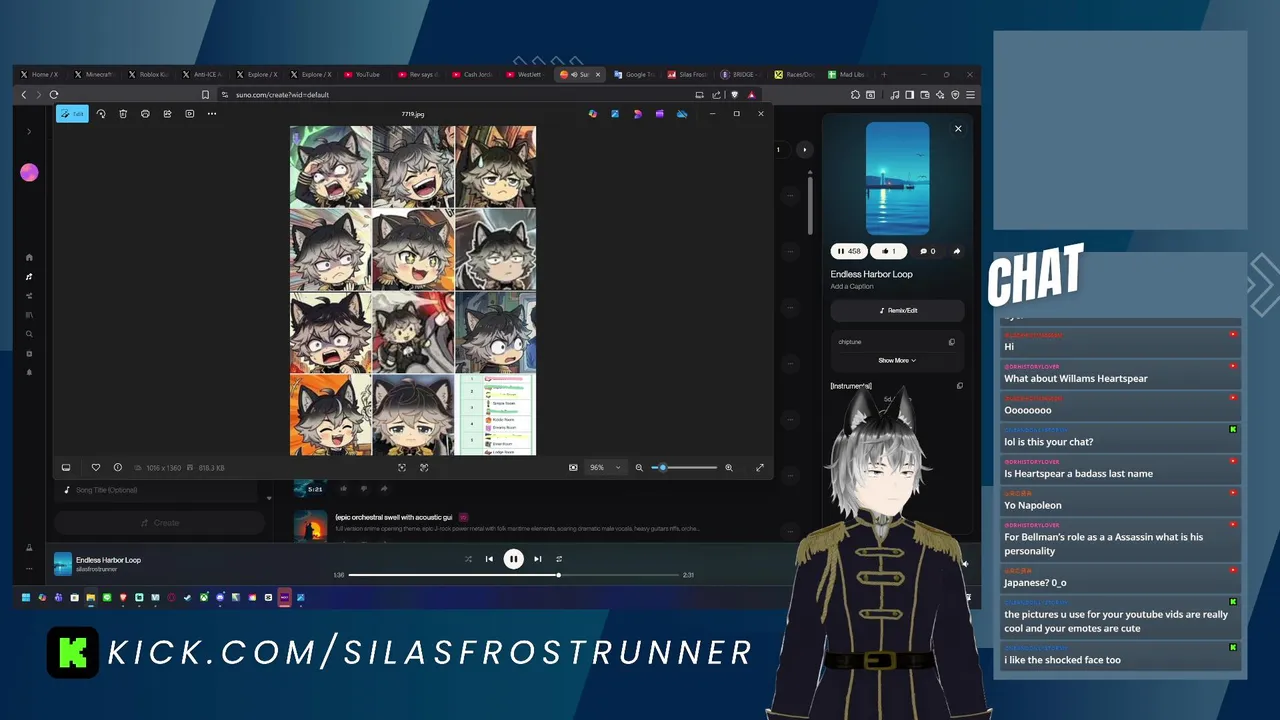Close the Endless Harbor Loop details panel
Viewport: 1280px width, 720px height.
(958, 129)
